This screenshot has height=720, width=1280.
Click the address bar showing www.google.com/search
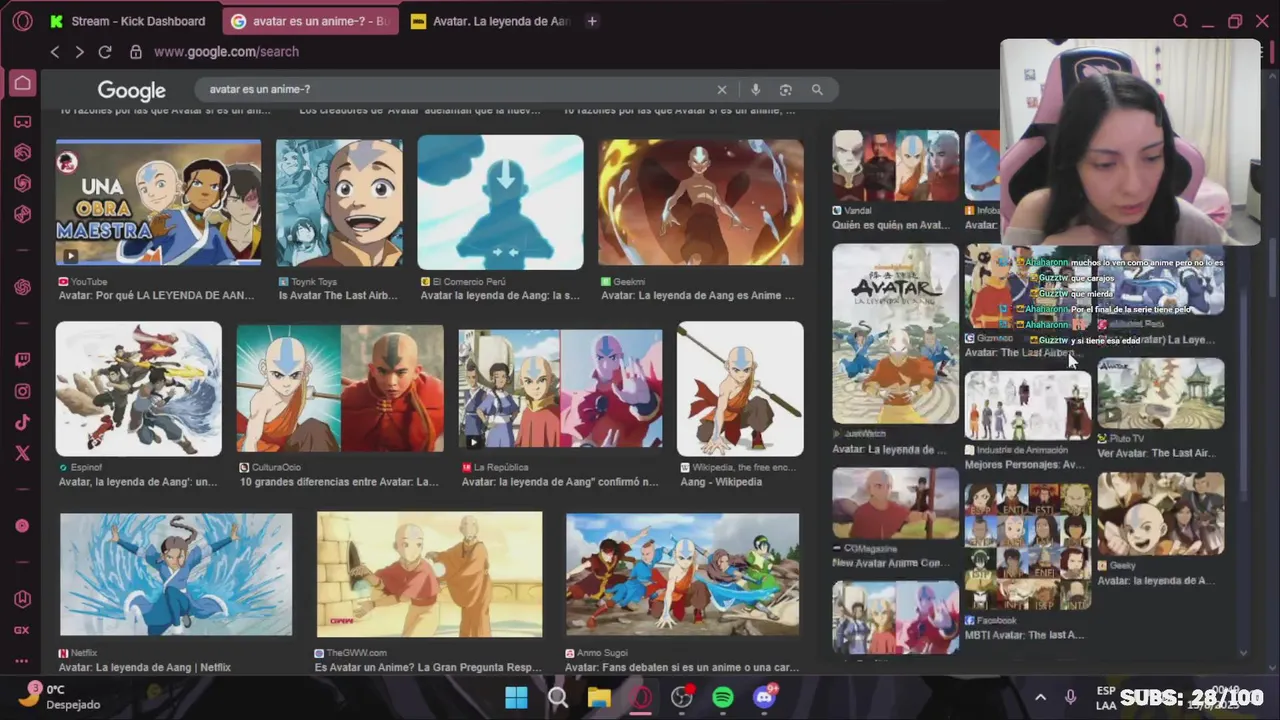(x=226, y=52)
